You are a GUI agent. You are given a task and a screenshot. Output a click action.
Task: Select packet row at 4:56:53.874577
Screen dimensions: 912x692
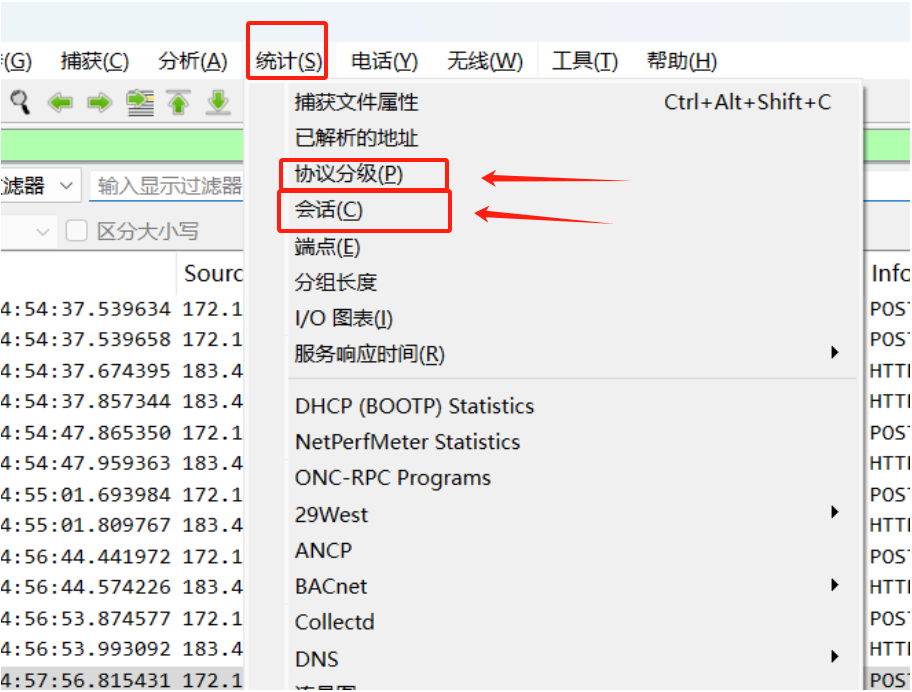[x=122, y=618]
